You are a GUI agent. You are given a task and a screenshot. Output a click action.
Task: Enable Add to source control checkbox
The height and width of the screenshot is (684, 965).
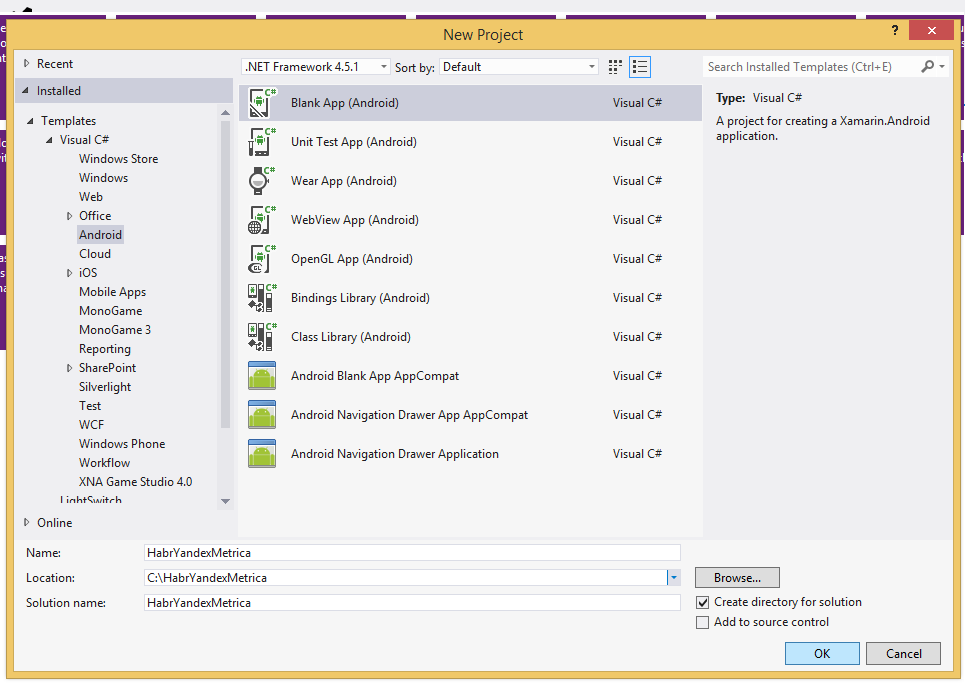click(702, 622)
